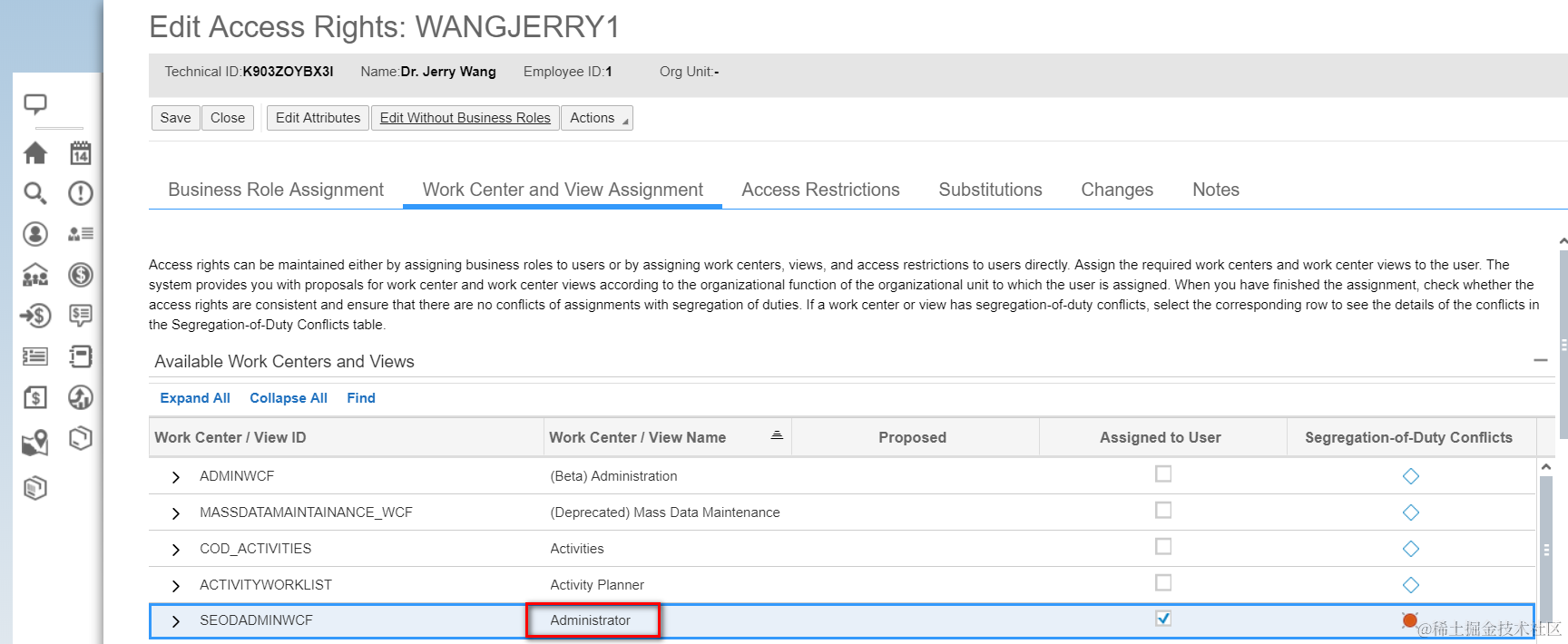Click the table vertical scrollbar thumb

pos(1546,551)
